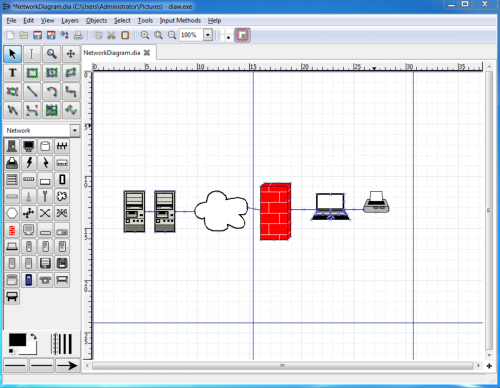Open the Network sheet selector dropdown
Viewport: 500px width, 388px height.
coord(75,130)
